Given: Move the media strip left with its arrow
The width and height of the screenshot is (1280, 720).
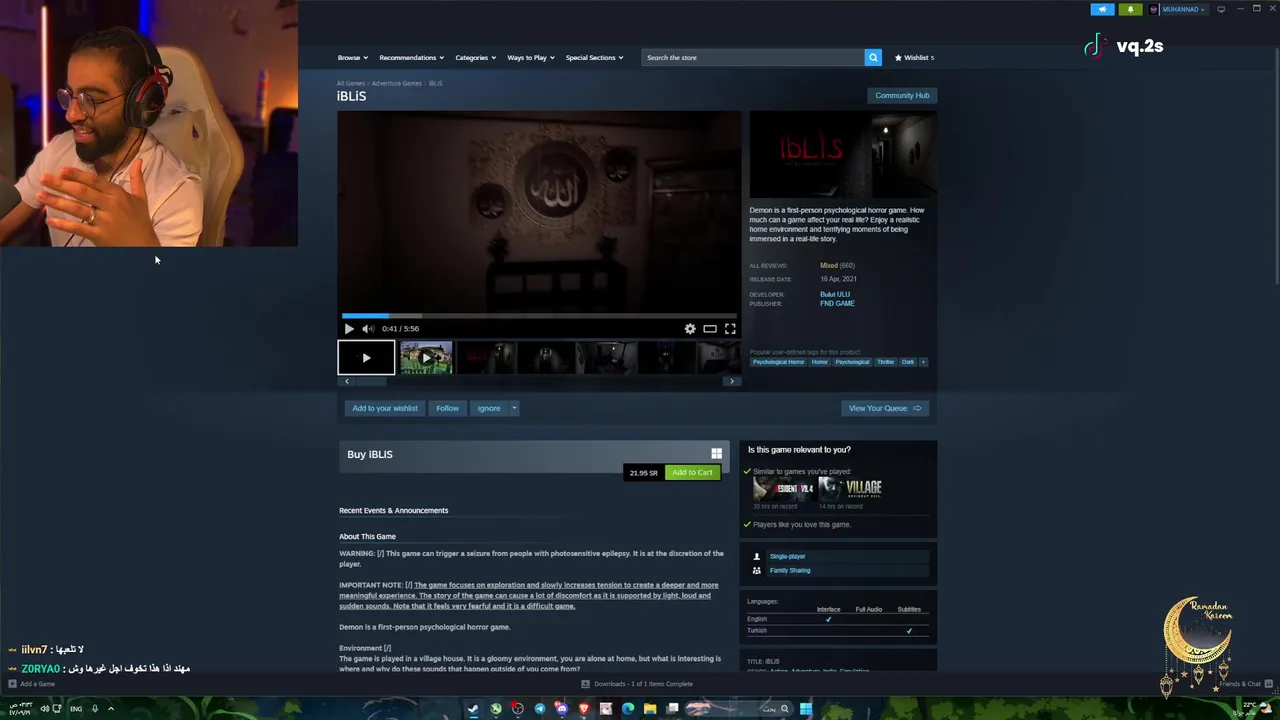Looking at the screenshot, I should [x=347, y=381].
